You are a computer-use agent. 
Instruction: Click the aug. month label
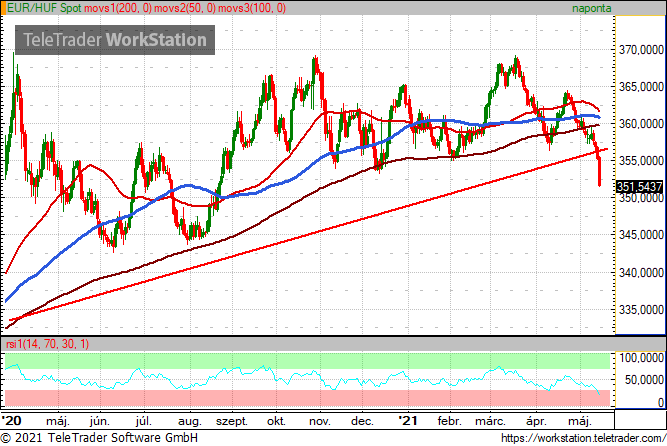pyautogui.click(x=190, y=422)
